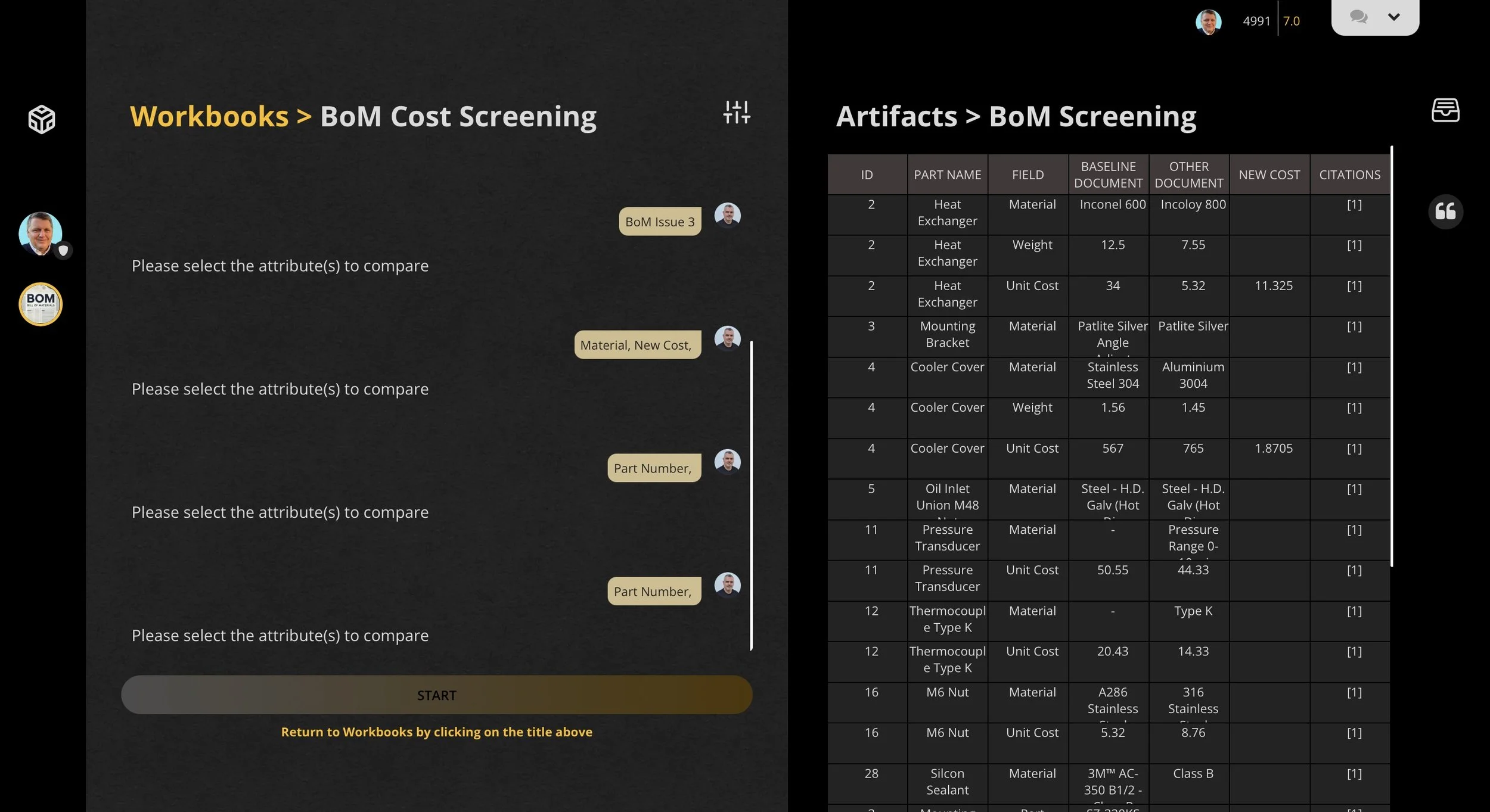Click the quotation marks citations icon
The image size is (1490, 812).
(x=1445, y=211)
